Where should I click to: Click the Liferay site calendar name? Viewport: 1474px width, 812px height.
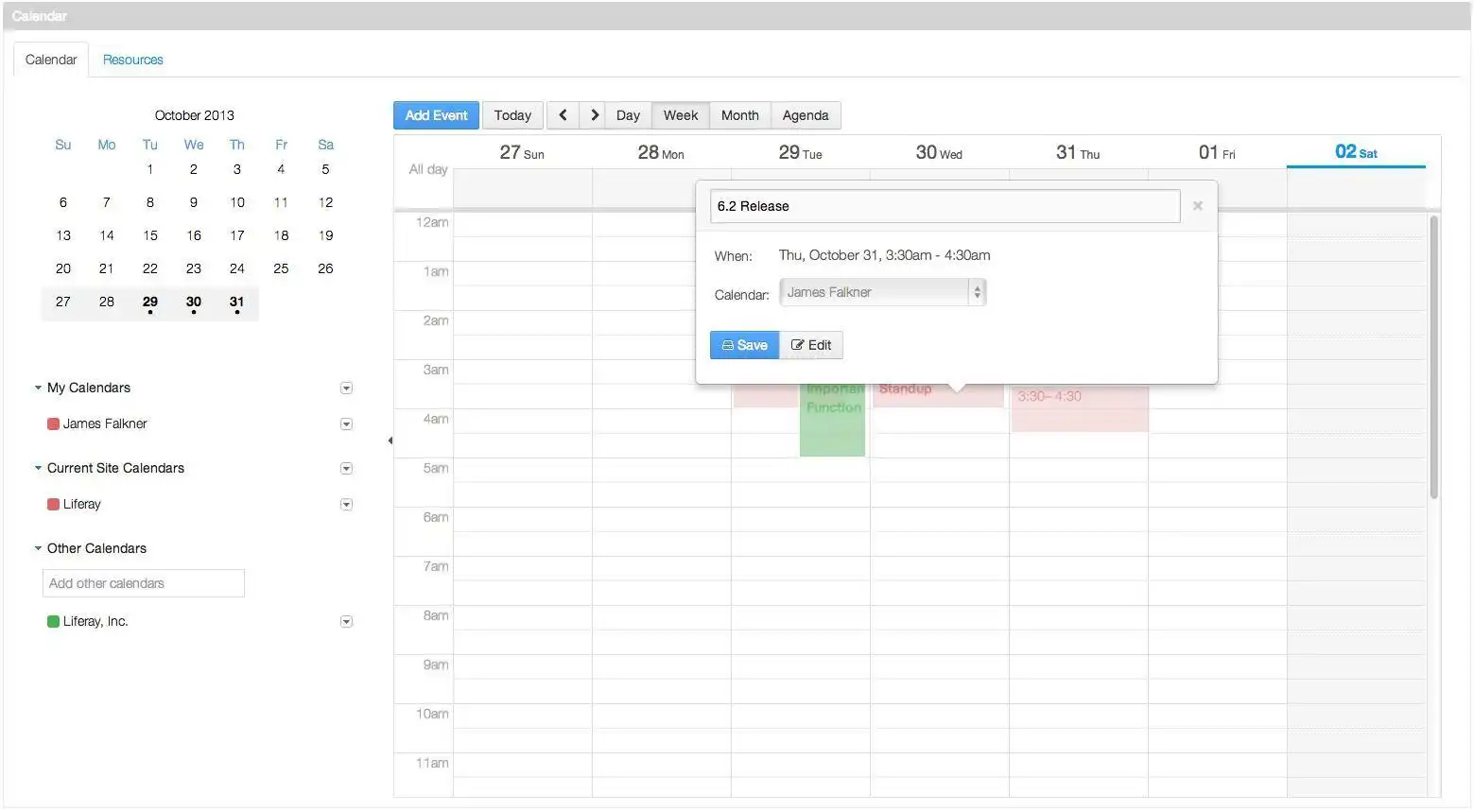81,504
